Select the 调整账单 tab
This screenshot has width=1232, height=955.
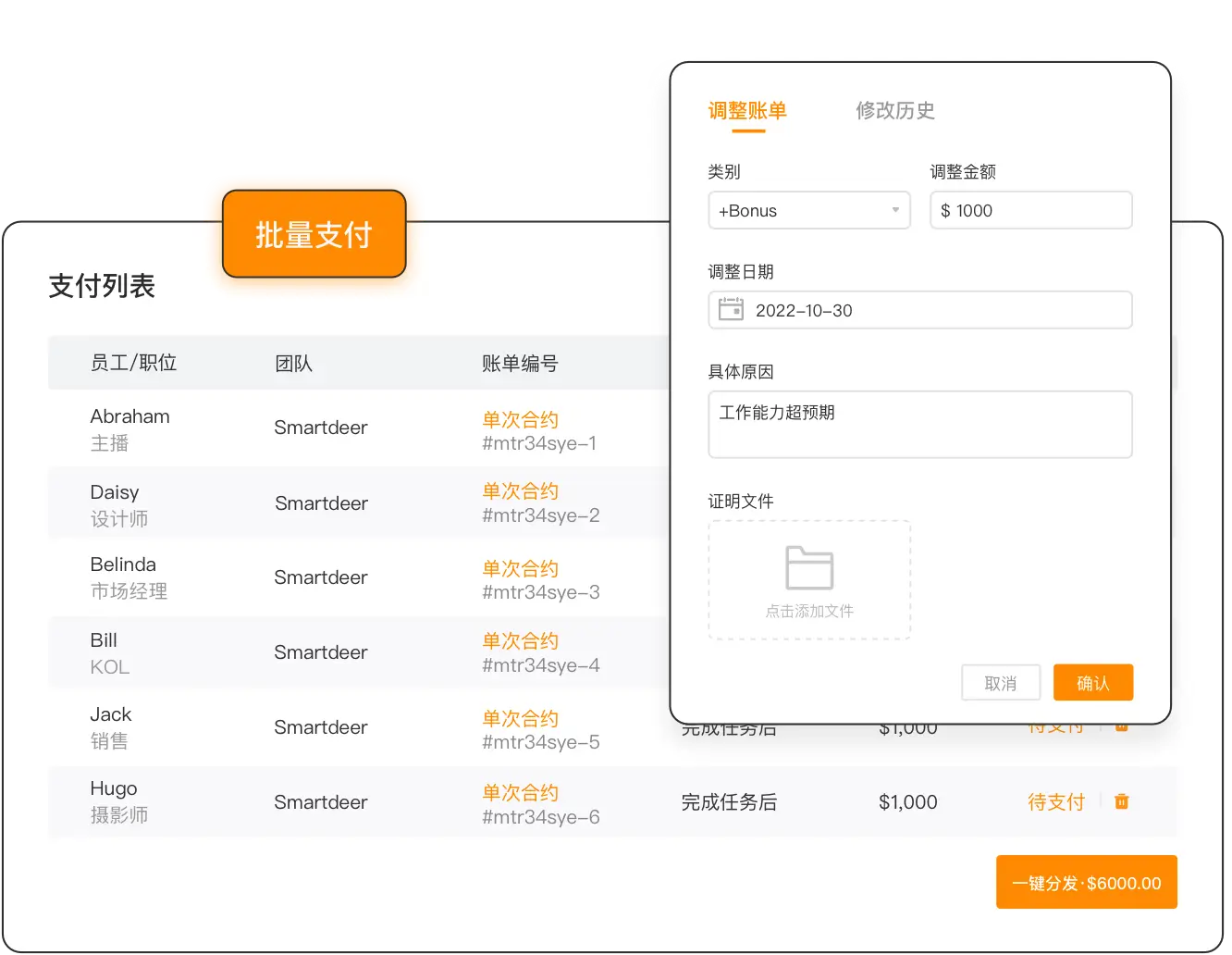(745, 111)
